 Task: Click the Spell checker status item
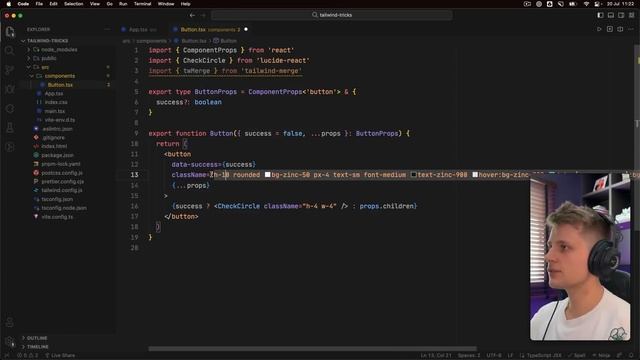tap(577, 356)
